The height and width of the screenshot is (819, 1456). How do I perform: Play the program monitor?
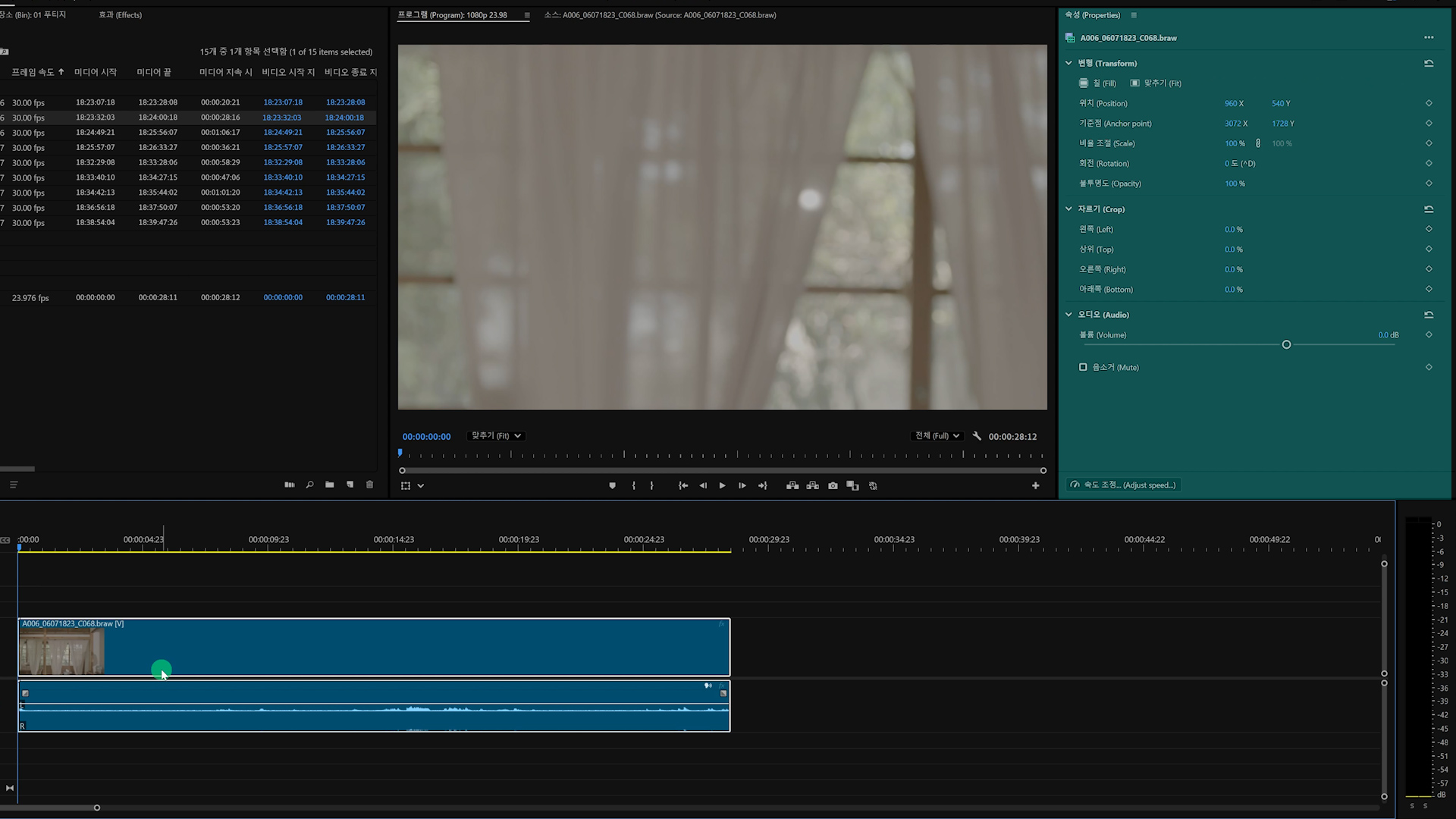point(722,485)
